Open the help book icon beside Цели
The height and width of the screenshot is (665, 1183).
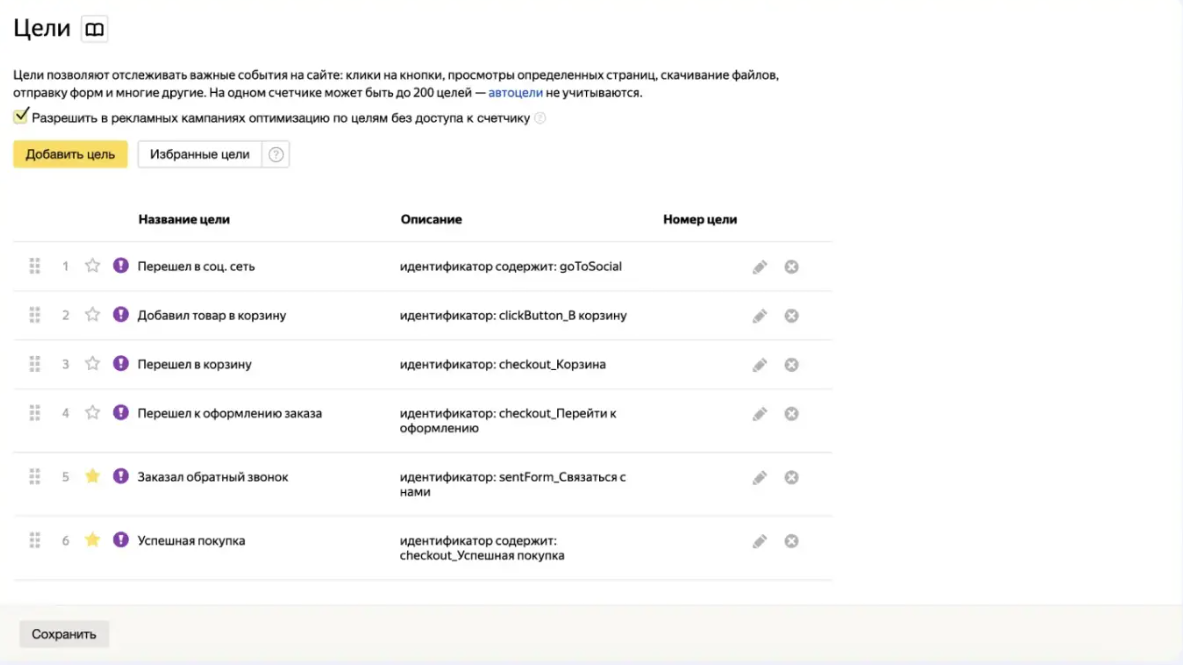[94, 29]
